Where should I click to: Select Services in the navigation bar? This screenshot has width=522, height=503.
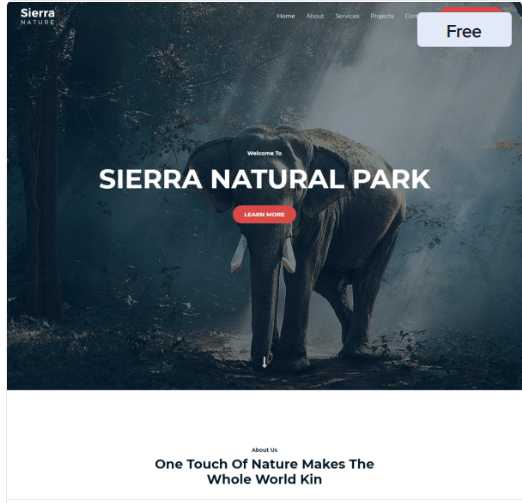(x=347, y=16)
